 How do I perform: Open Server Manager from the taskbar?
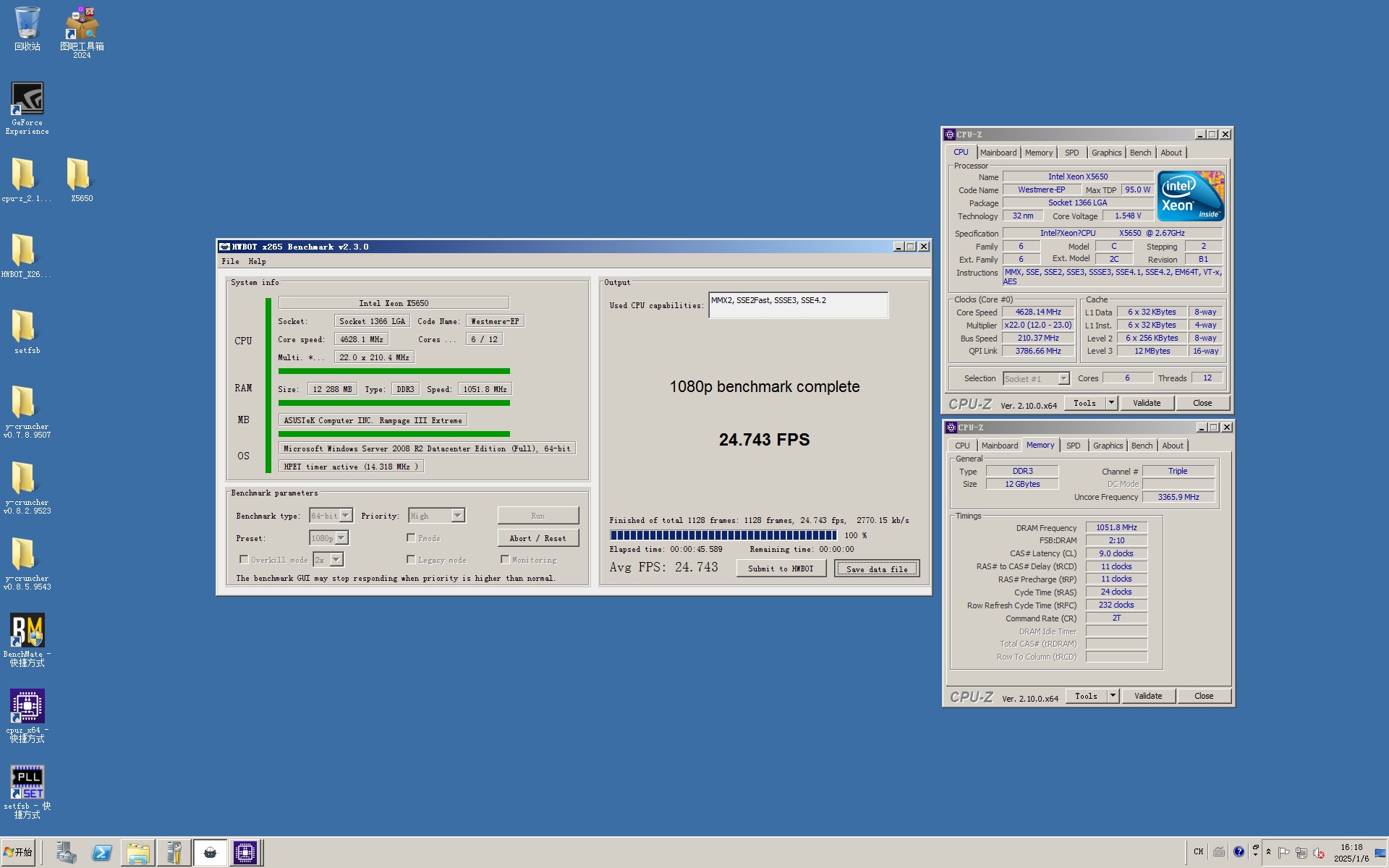click(x=66, y=853)
